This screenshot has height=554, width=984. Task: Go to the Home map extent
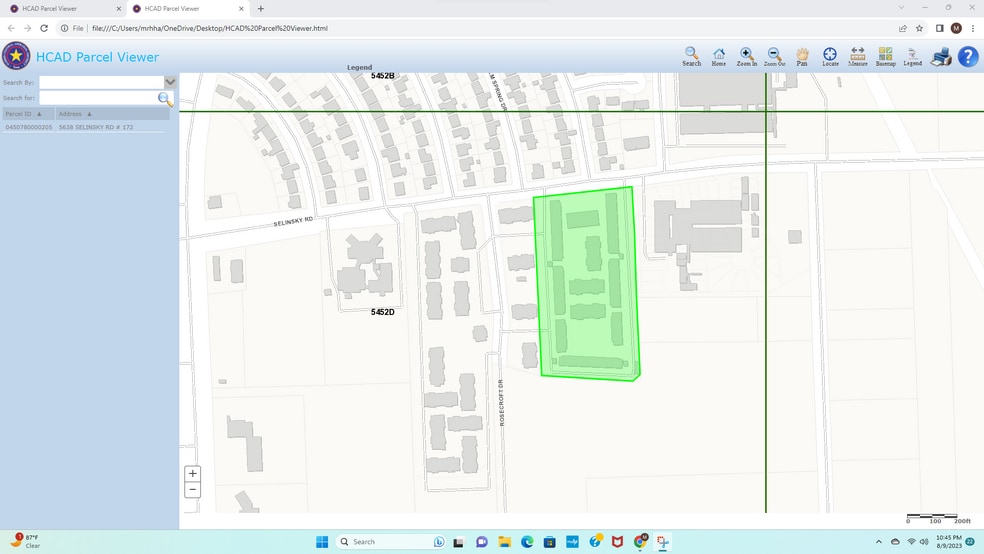click(x=719, y=55)
